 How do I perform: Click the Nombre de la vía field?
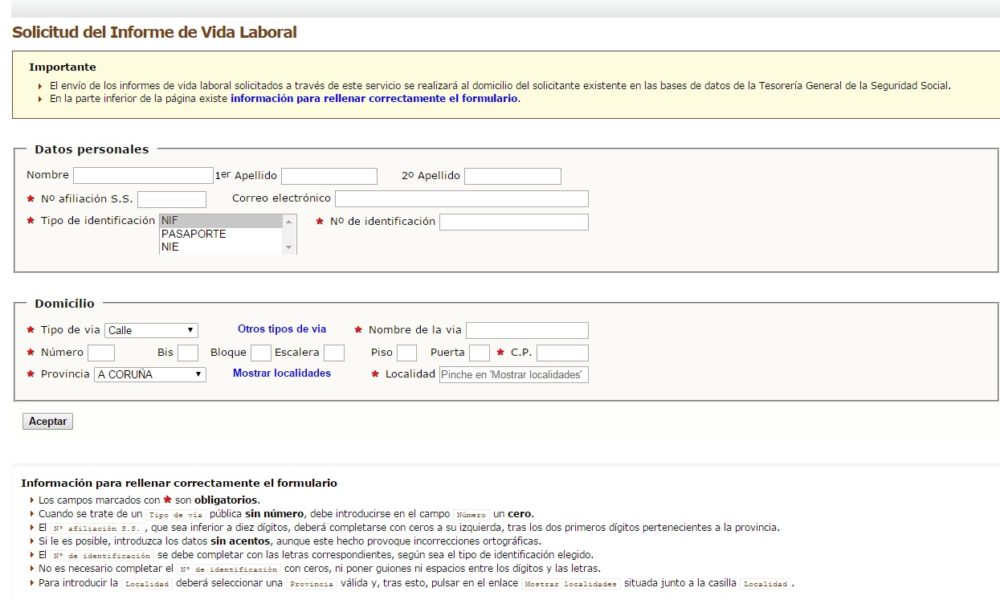coord(527,330)
